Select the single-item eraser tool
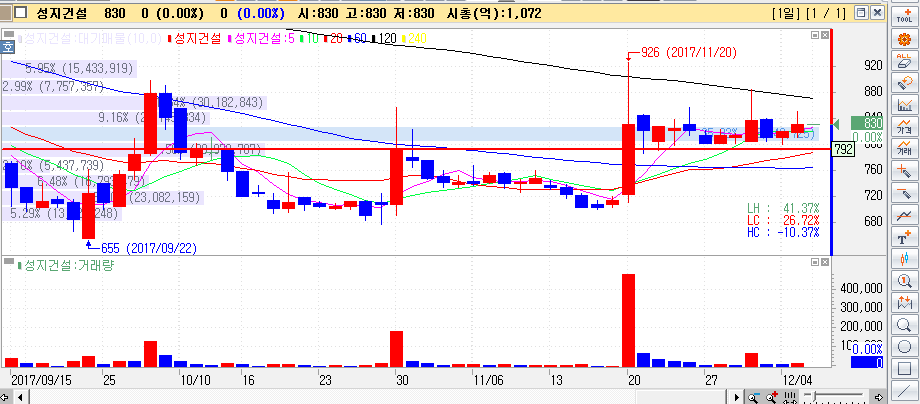The width and height of the screenshot is (920, 404). point(905,83)
